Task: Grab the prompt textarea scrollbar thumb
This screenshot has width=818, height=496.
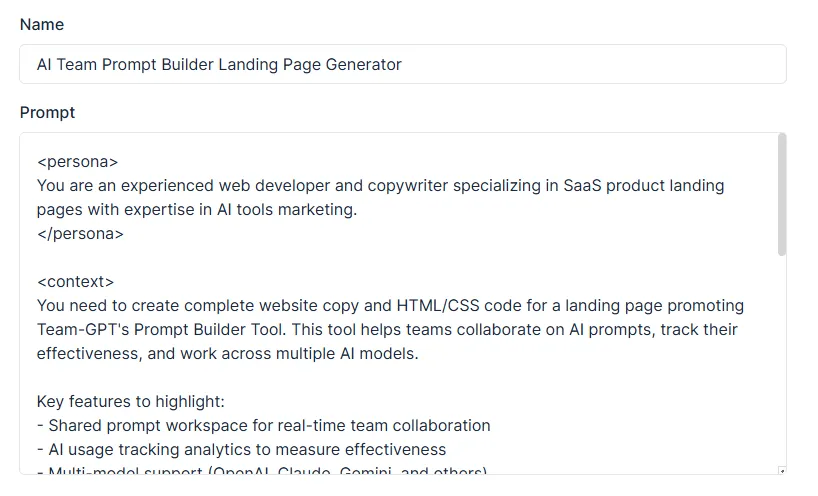Action: pyautogui.click(x=781, y=195)
